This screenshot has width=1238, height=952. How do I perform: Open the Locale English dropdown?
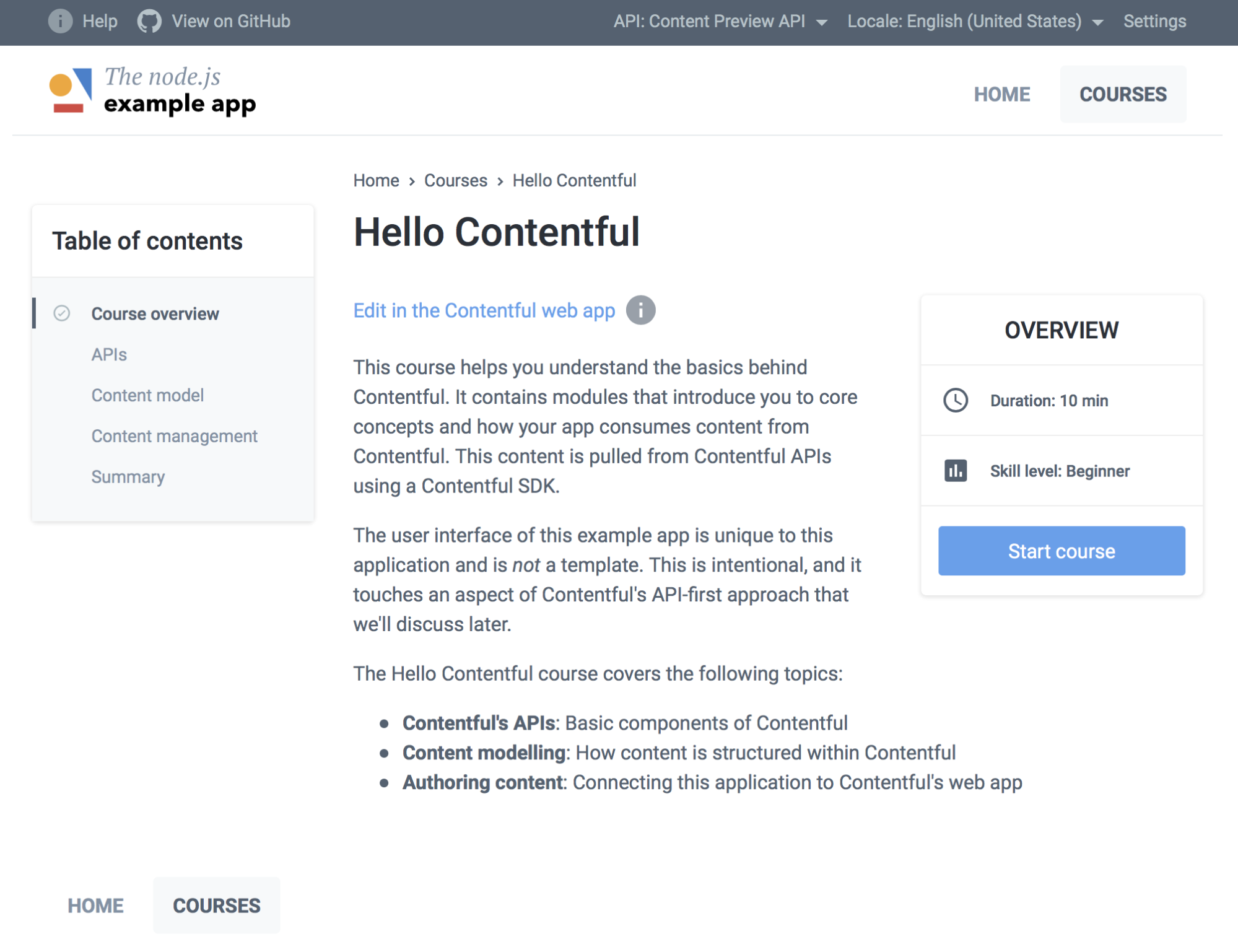coord(964,21)
